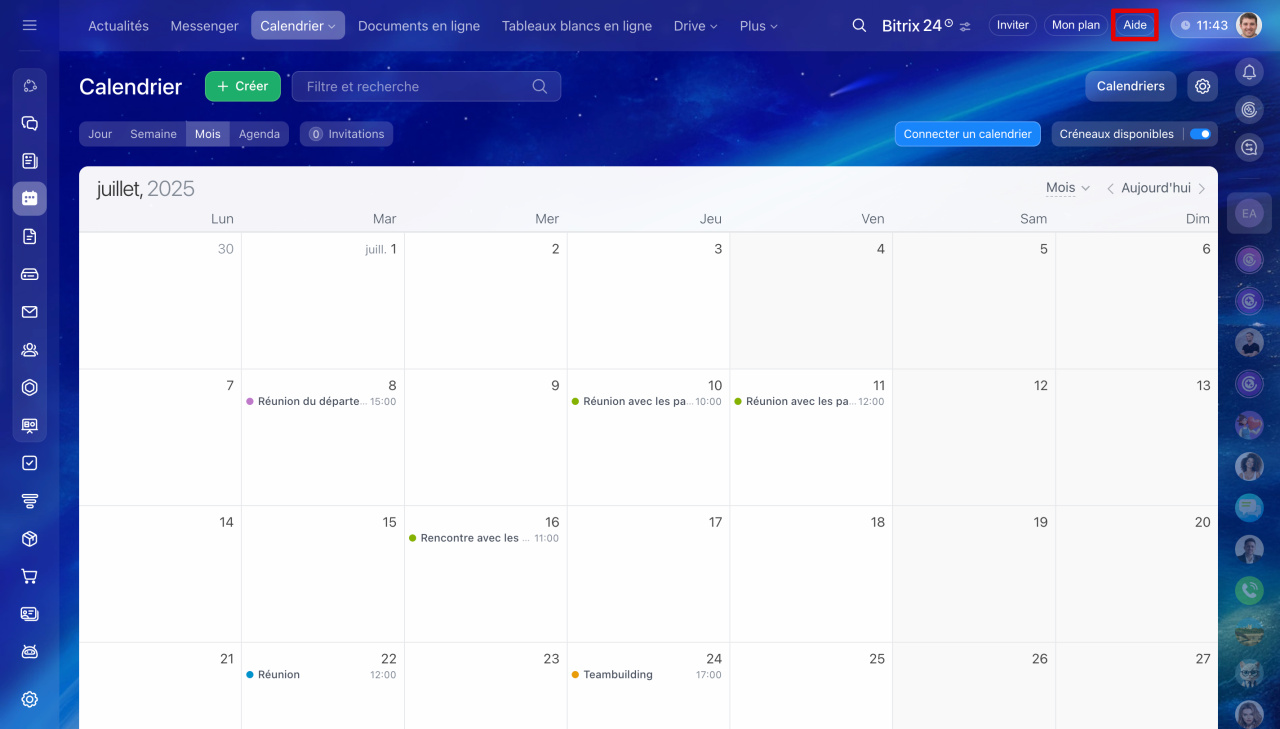Image resolution: width=1280 pixels, height=729 pixels.
Task: Expand the Drive dropdown menu
Action: (695, 26)
